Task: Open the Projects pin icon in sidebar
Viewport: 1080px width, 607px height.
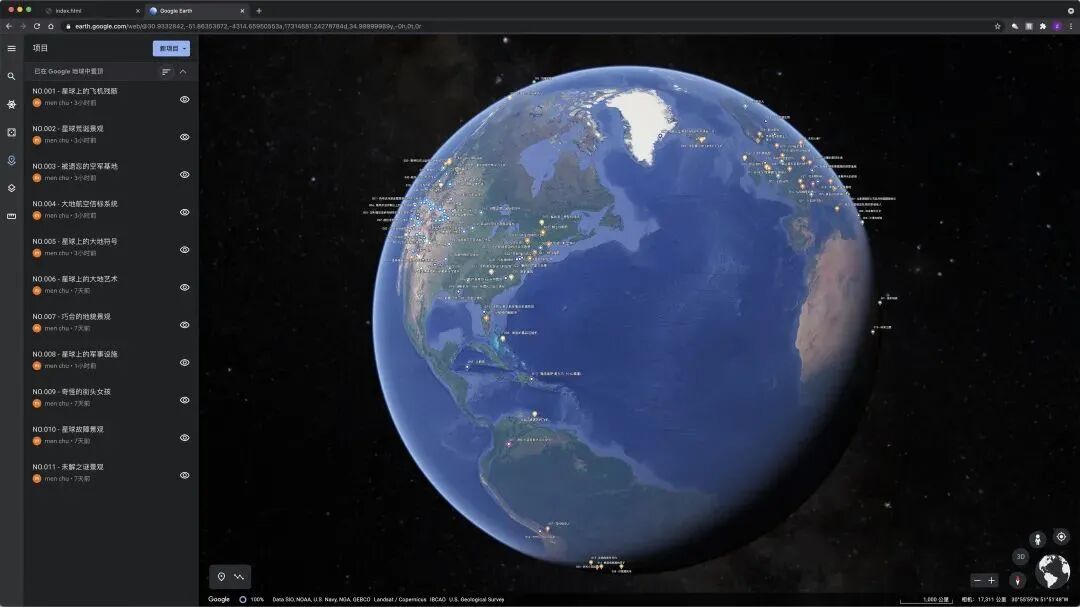Action: point(12,161)
